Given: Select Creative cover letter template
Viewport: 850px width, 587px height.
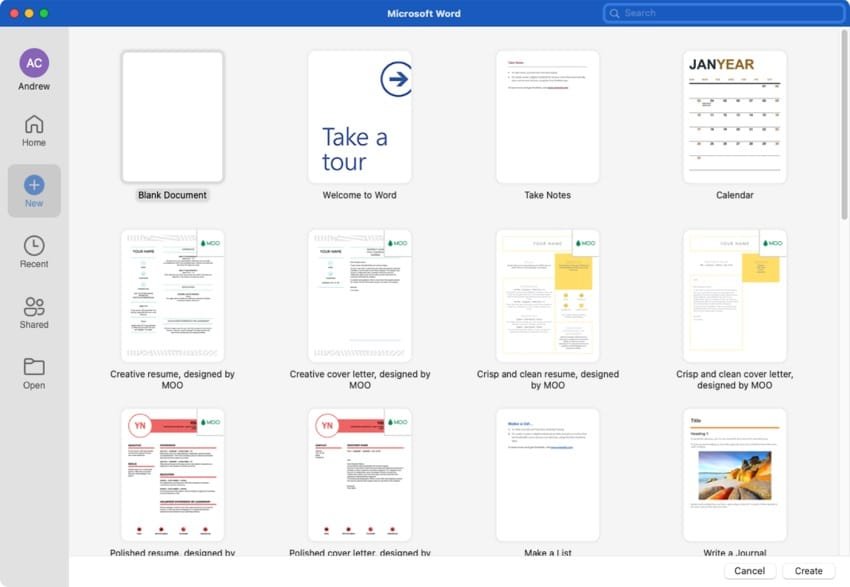Looking at the screenshot, I should [359, 296].
